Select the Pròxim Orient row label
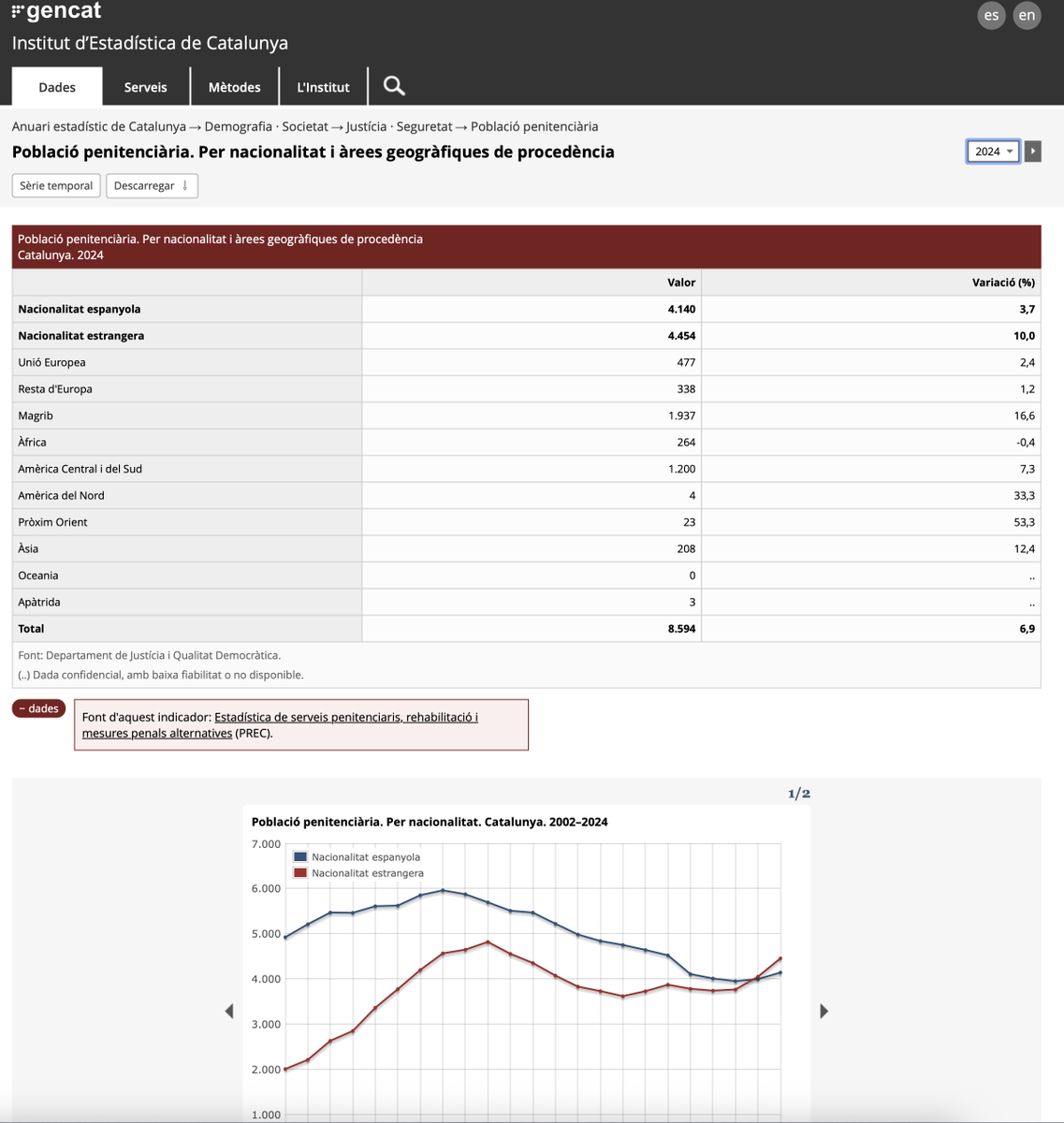Screen dimensions: 1064x1123 click(x=52, y=522)
